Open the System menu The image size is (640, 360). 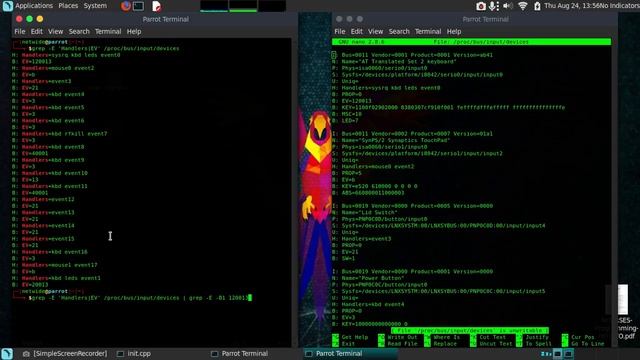(95, 6)
